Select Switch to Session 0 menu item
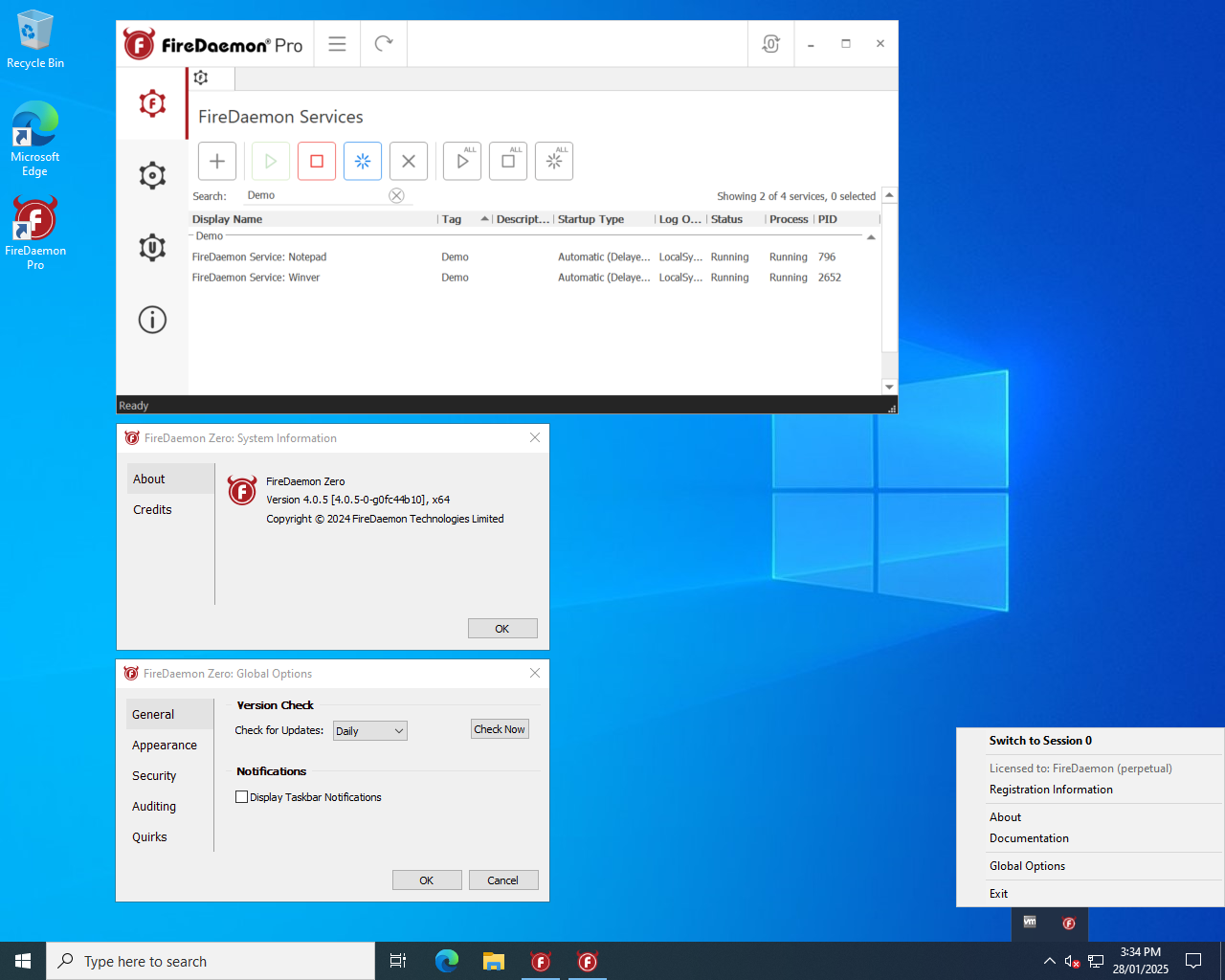Screen dimensions: 1225x980 pyautogui.click(x=1040, y=741)
